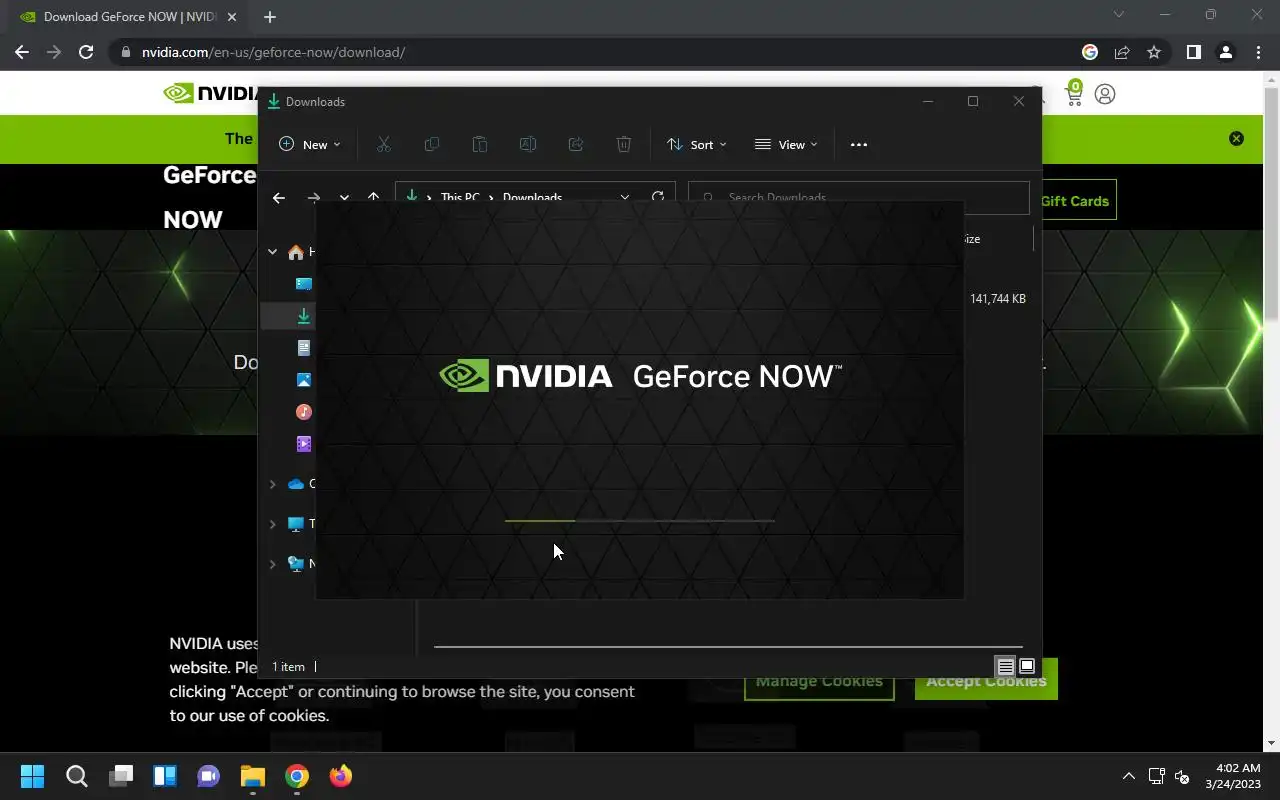Screen dimensions: 1280x800
Task: Click the Copy icon in Explorer toolbar
Action: pyautogui.click(x=431, y=144)
